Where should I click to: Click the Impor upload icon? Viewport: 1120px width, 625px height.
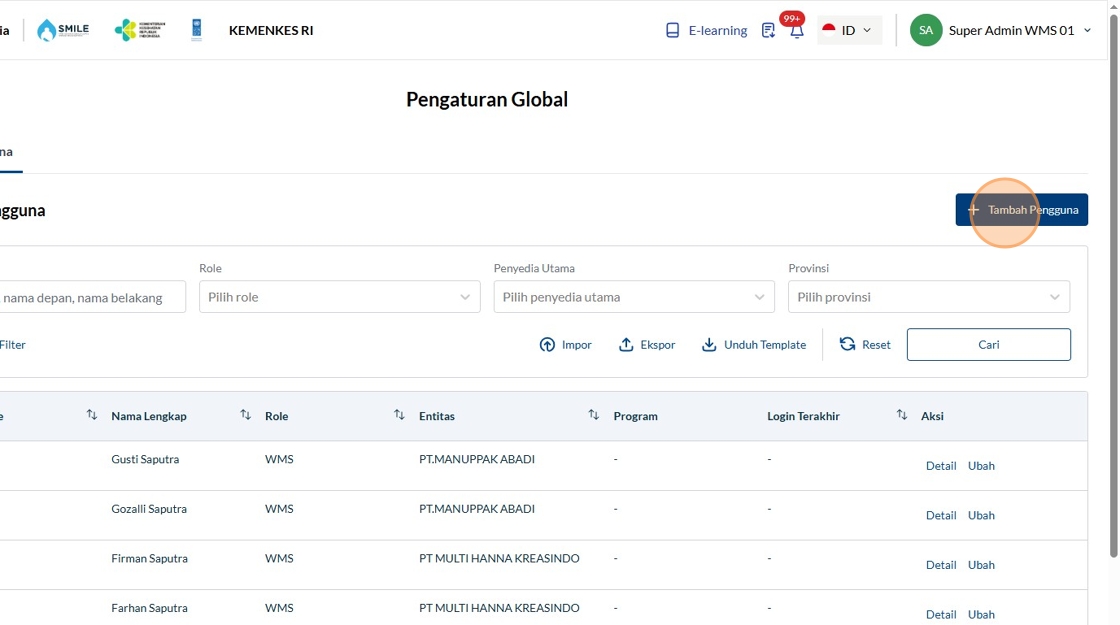pos(547,345)
